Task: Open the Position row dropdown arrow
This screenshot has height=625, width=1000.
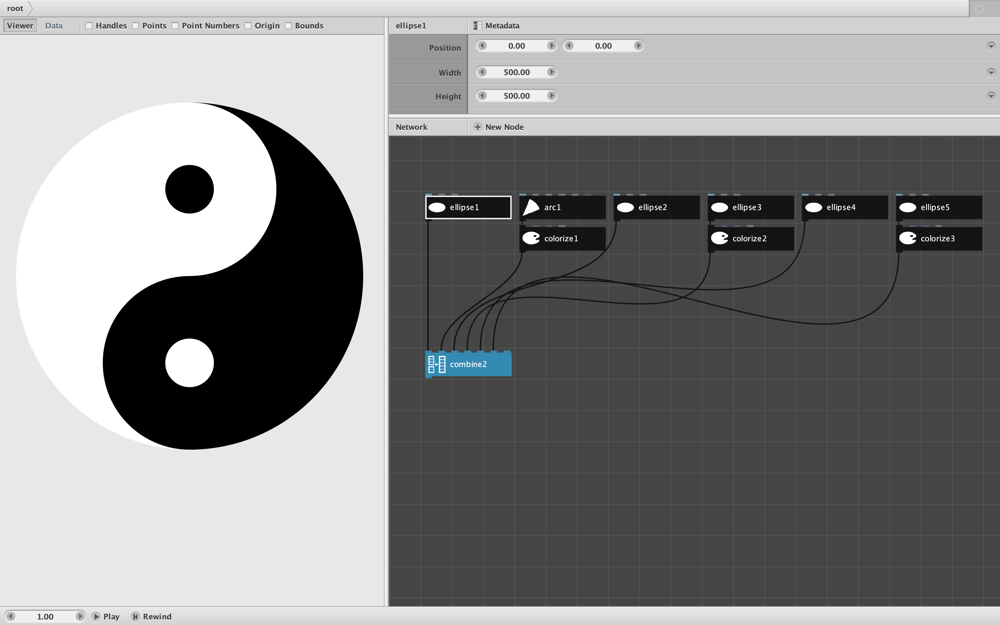Action: [x=990, y=46]
